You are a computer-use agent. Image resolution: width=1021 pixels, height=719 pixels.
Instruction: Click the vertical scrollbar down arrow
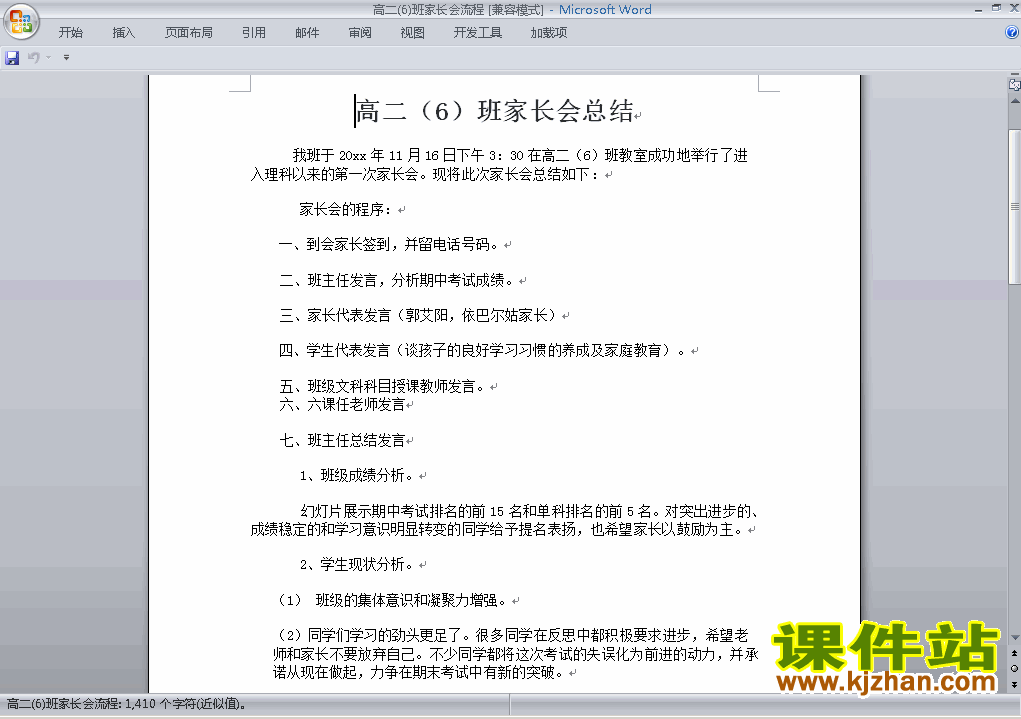click(x=1014, y=638)
